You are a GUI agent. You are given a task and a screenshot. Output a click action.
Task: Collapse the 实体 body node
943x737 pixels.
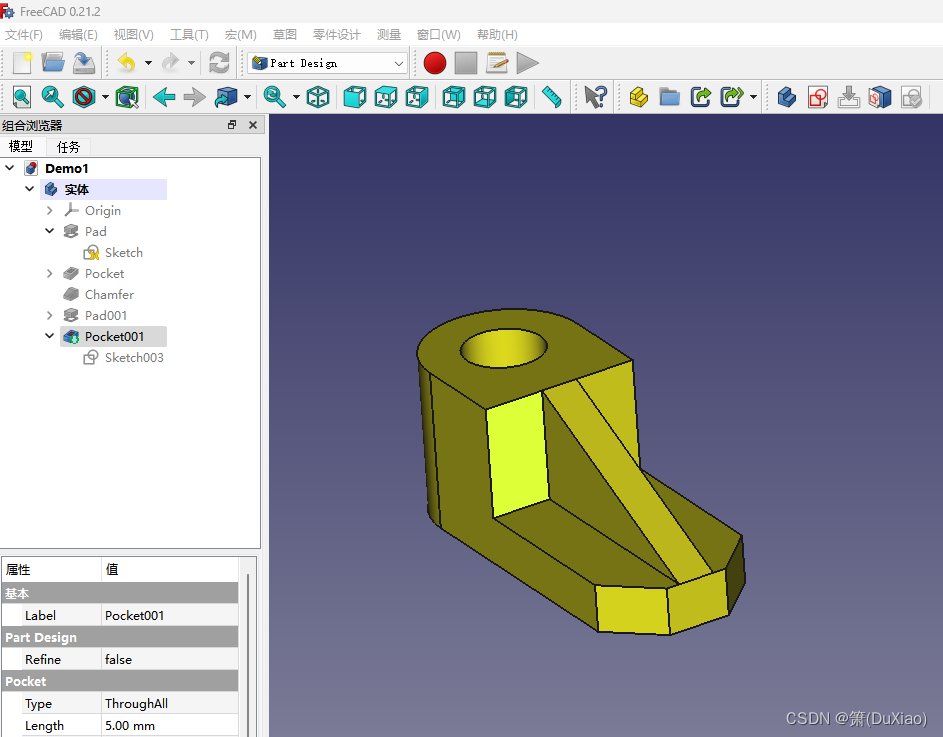(29, 189)
